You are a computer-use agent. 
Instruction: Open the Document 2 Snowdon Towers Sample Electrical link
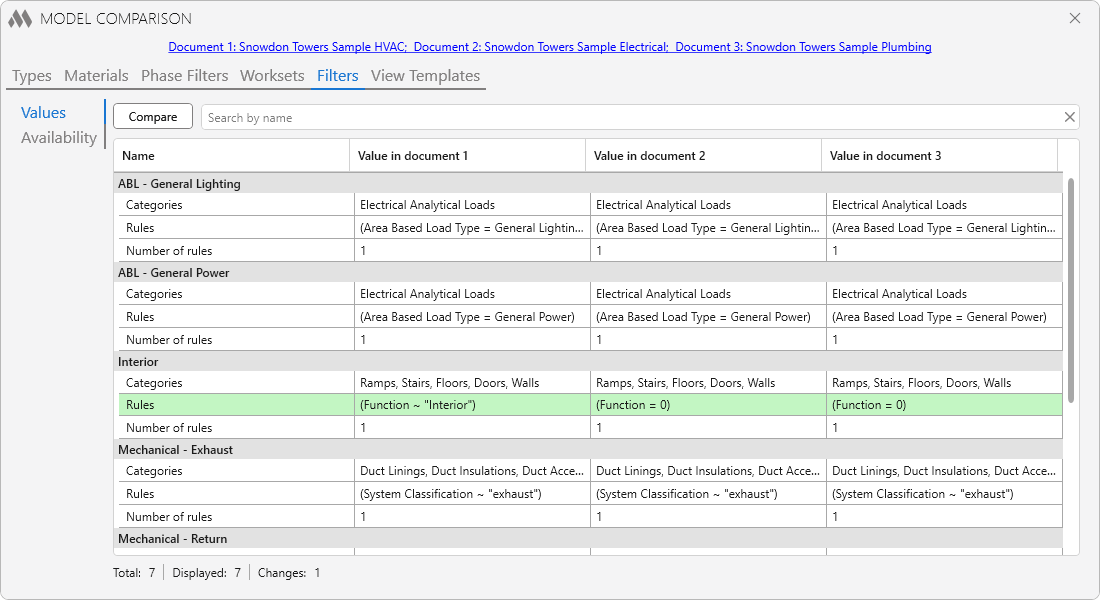[541, 47]
